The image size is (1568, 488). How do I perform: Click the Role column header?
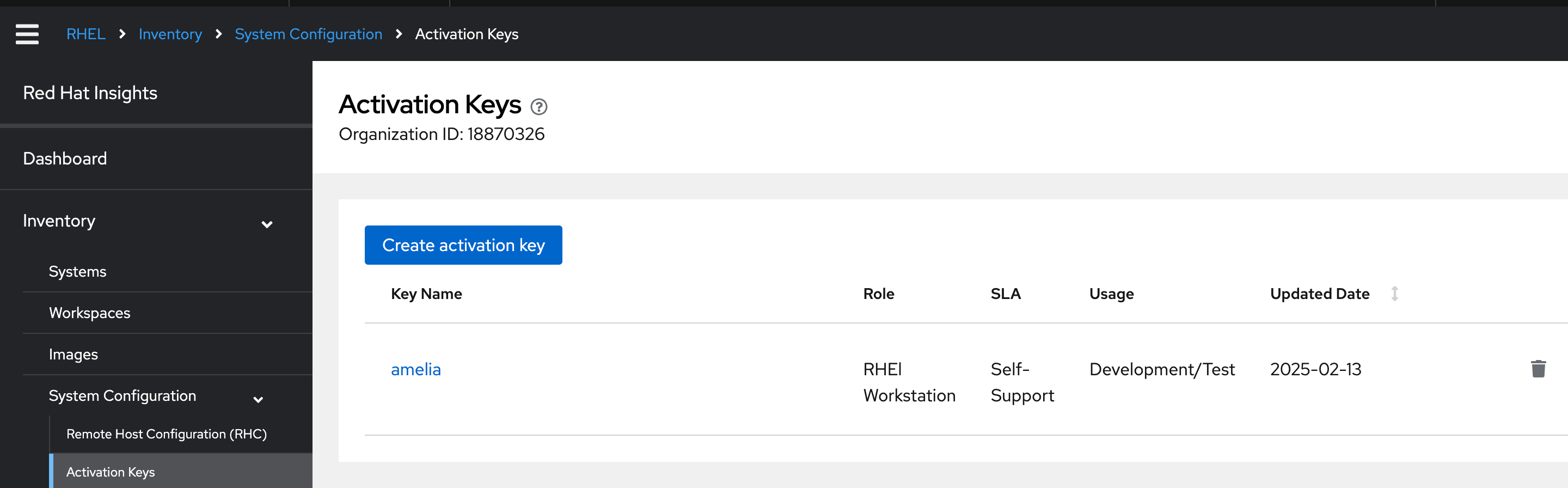point(878,294)
